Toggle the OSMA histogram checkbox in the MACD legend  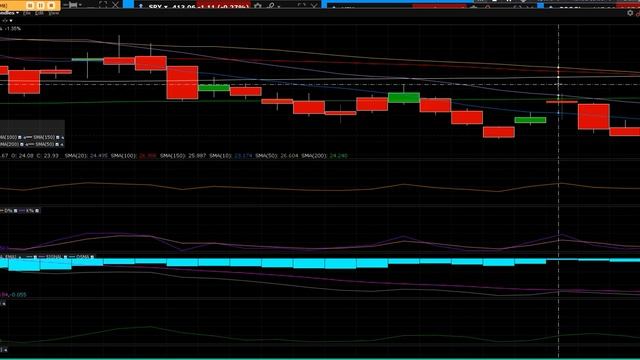point(92,257)
